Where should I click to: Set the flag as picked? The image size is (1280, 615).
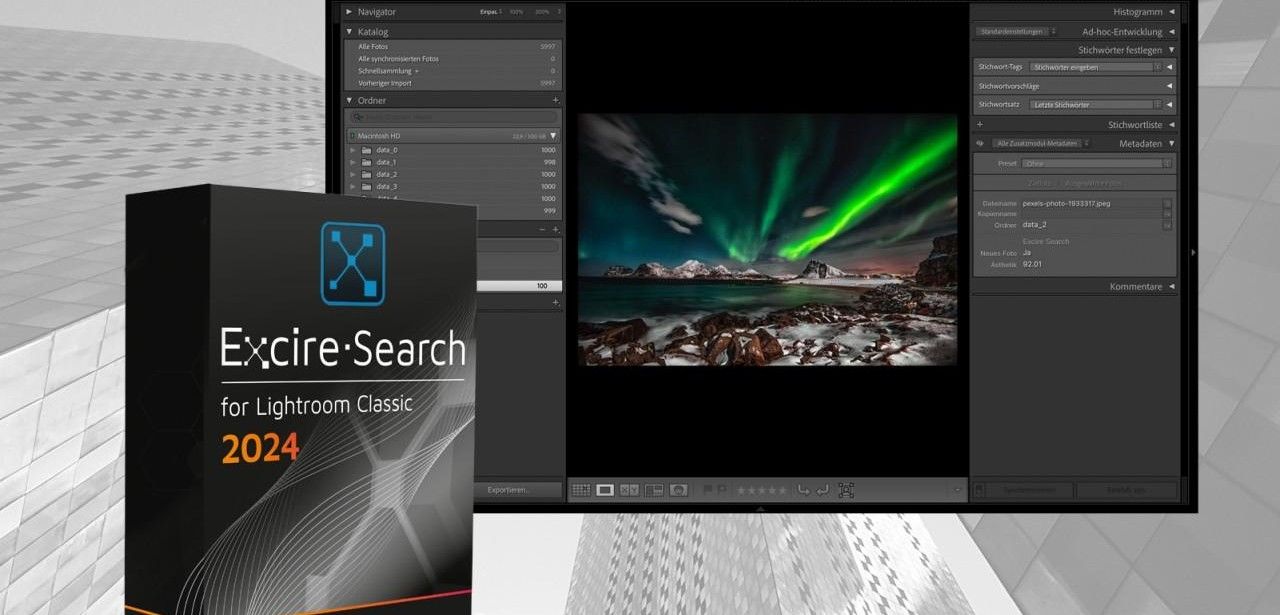point(708,490)
